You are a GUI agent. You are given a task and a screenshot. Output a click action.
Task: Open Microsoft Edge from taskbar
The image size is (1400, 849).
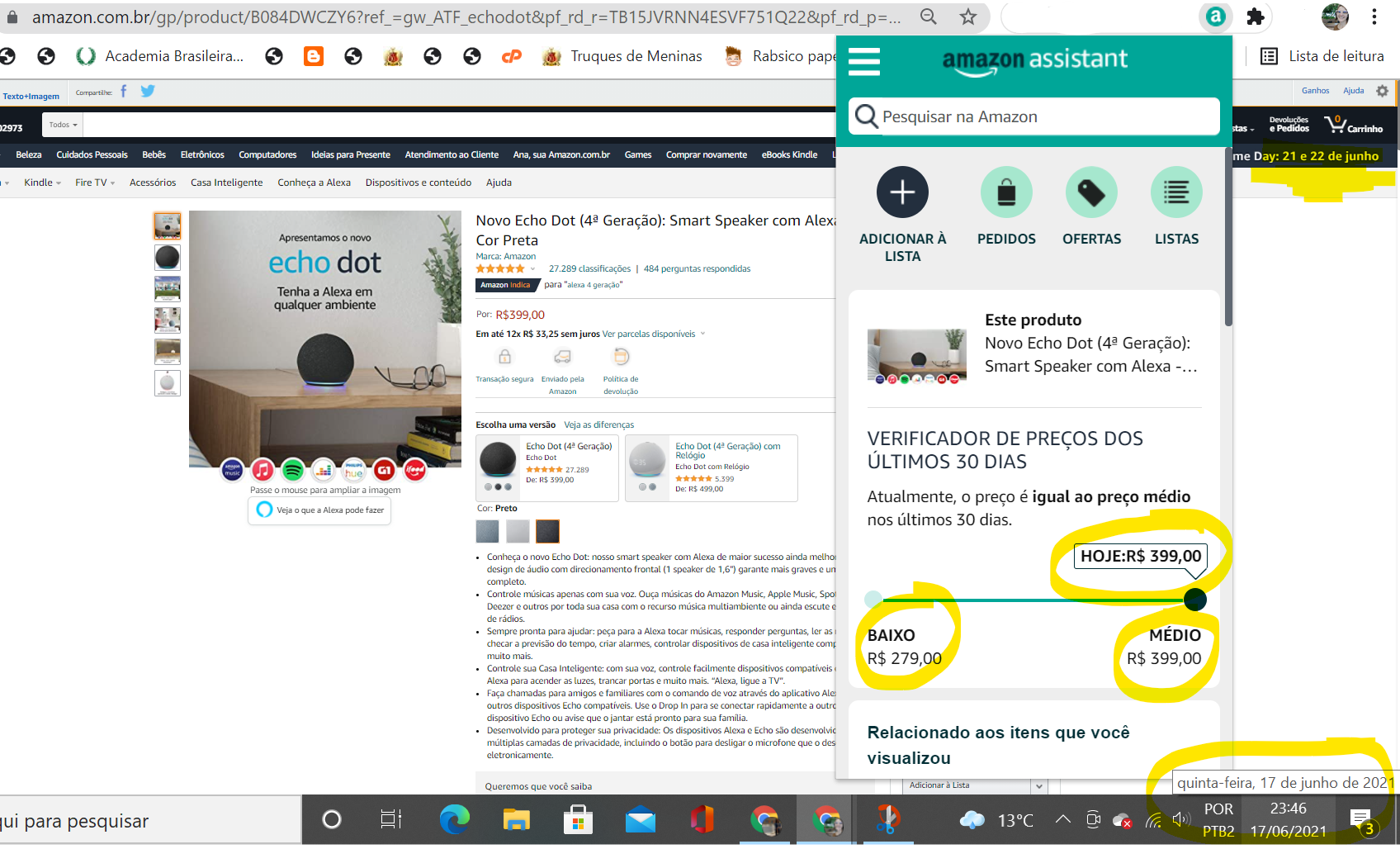click(x=454, y=819)
